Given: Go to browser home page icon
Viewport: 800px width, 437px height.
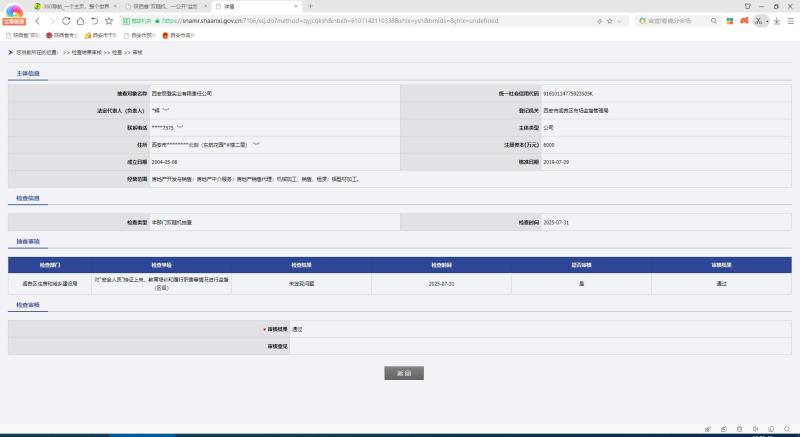Looking at the screenshot, I should (80, 20).
